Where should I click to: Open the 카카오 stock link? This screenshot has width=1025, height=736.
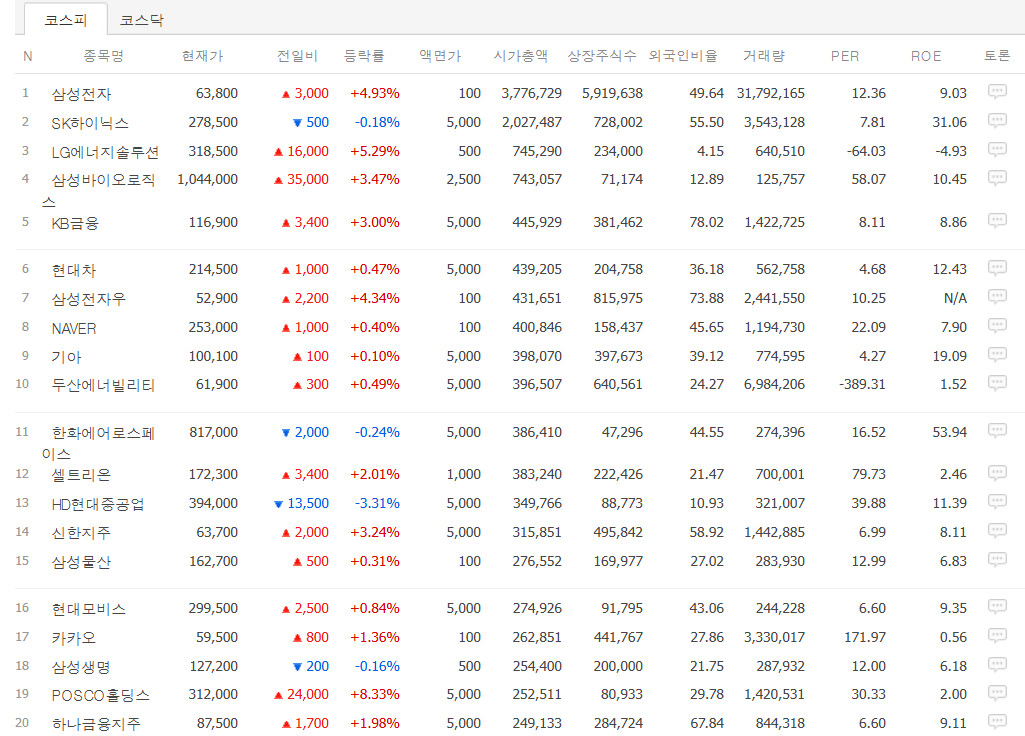[73, 638]
